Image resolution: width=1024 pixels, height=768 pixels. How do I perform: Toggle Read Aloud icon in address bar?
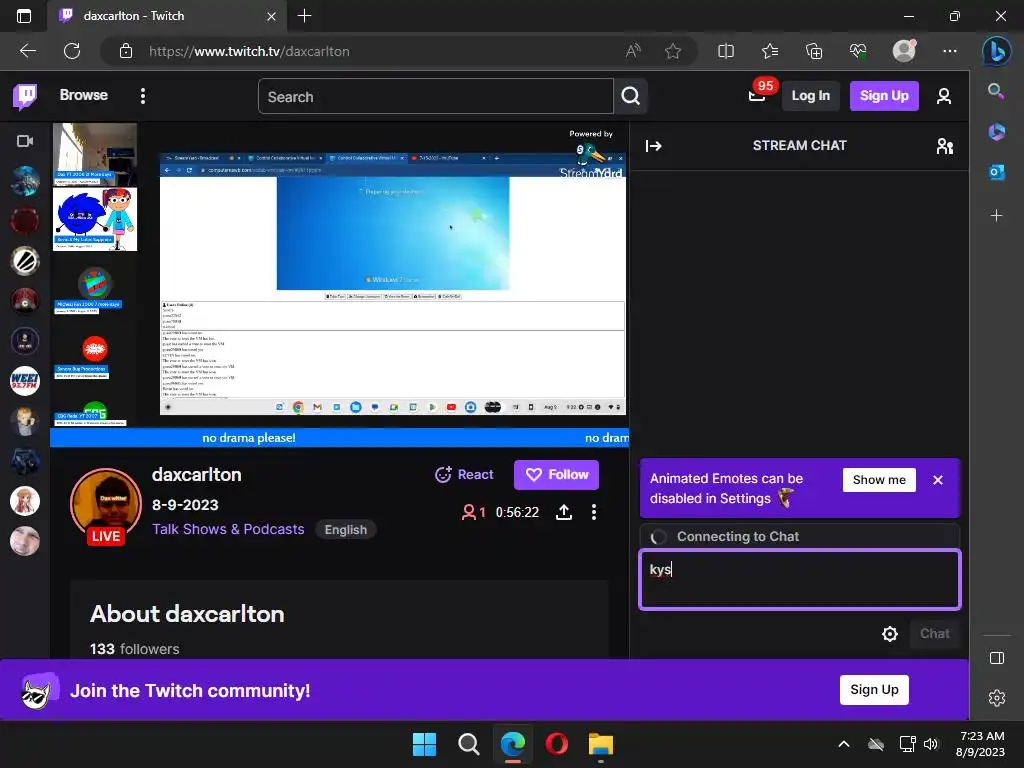pyautogui.click(x=632, y=51)
